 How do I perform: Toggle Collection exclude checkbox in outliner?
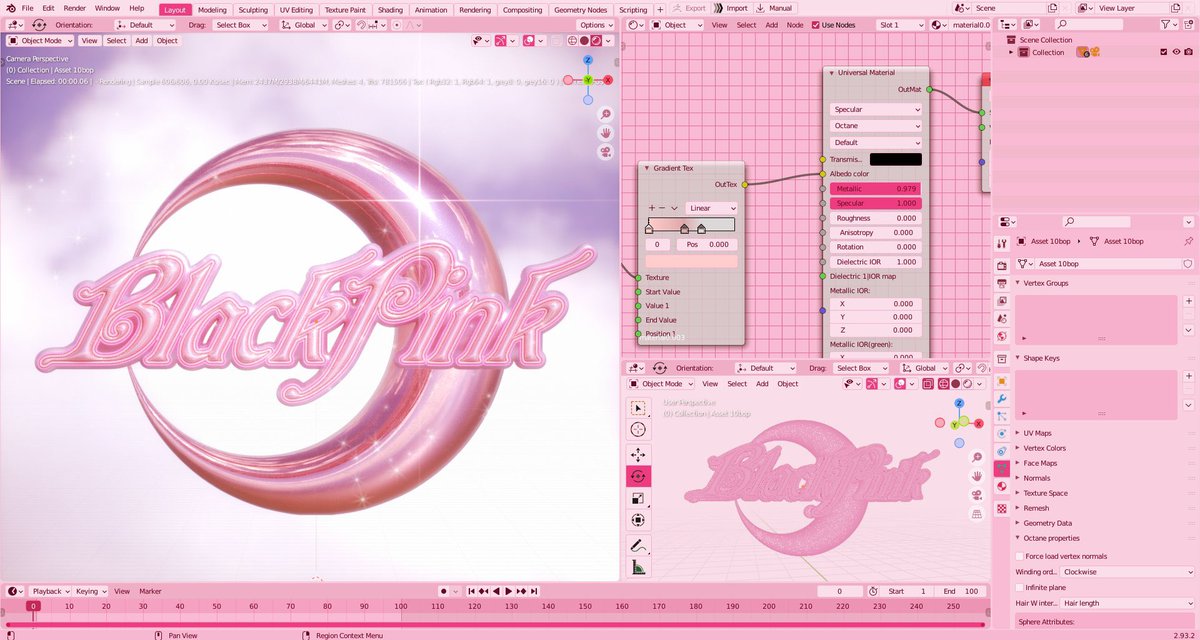[1163, 52]
